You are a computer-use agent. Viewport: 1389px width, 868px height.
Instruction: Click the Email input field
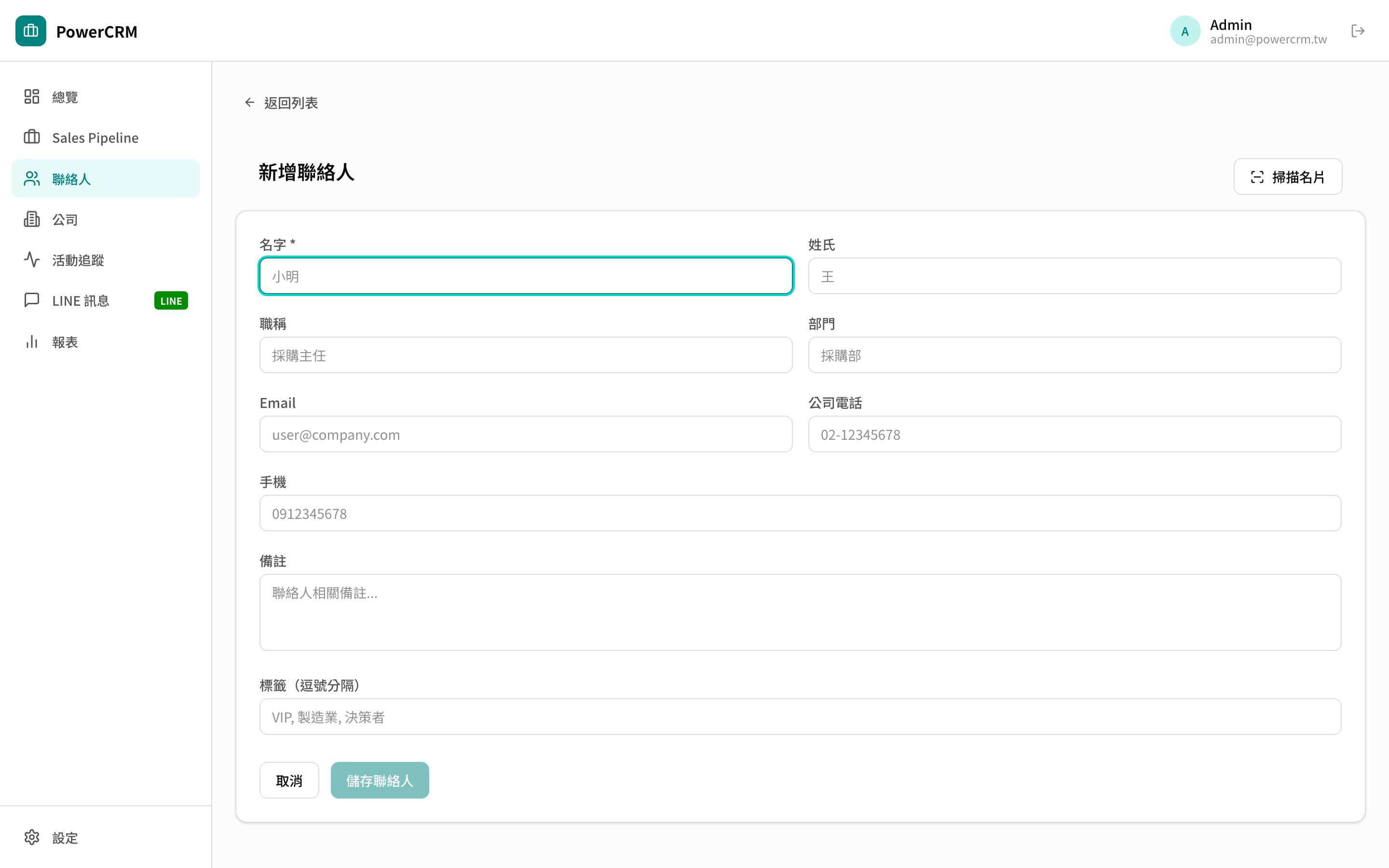tap(526, 434)
